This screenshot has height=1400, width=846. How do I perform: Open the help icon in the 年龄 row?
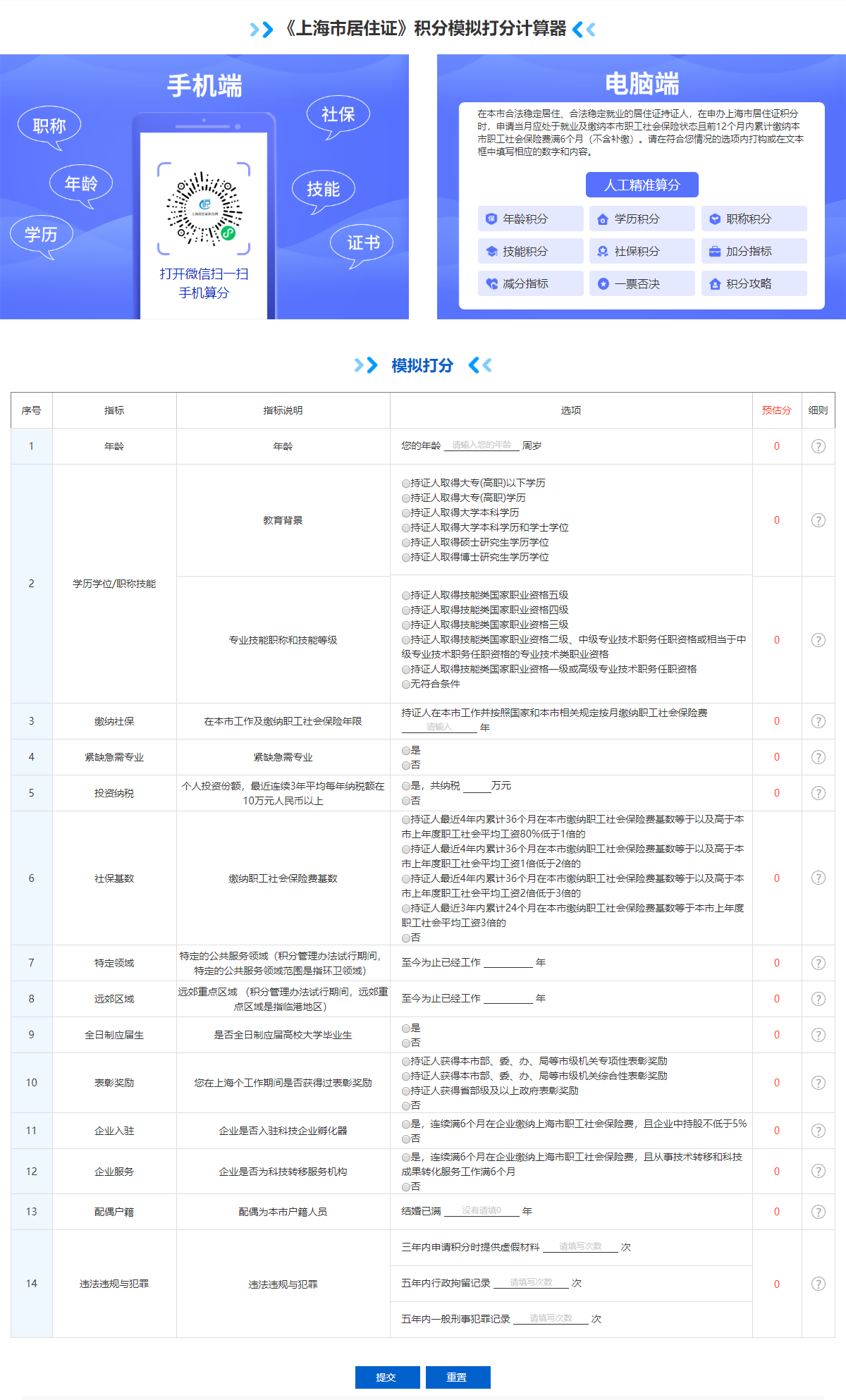818,446
